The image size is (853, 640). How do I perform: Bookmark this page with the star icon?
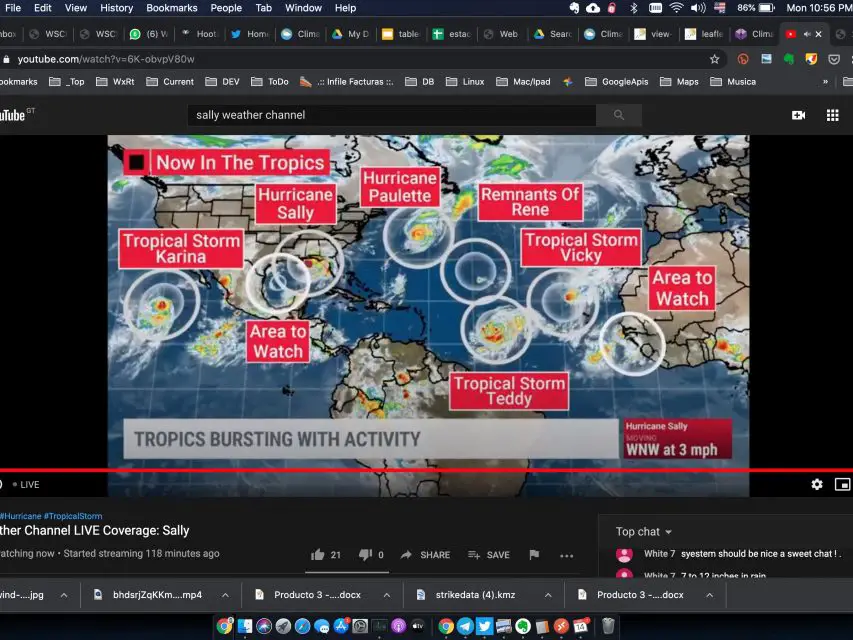pos(714,59)
